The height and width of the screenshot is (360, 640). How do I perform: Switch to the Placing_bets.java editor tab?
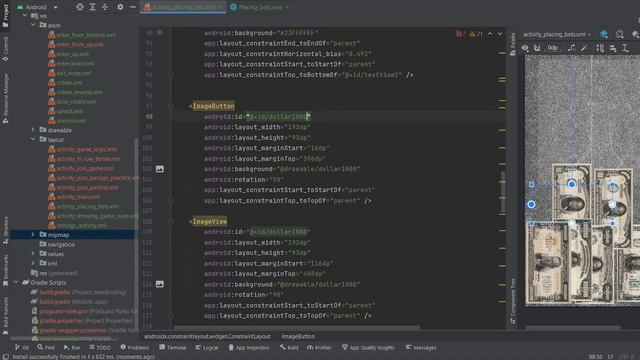click(259, 7)
